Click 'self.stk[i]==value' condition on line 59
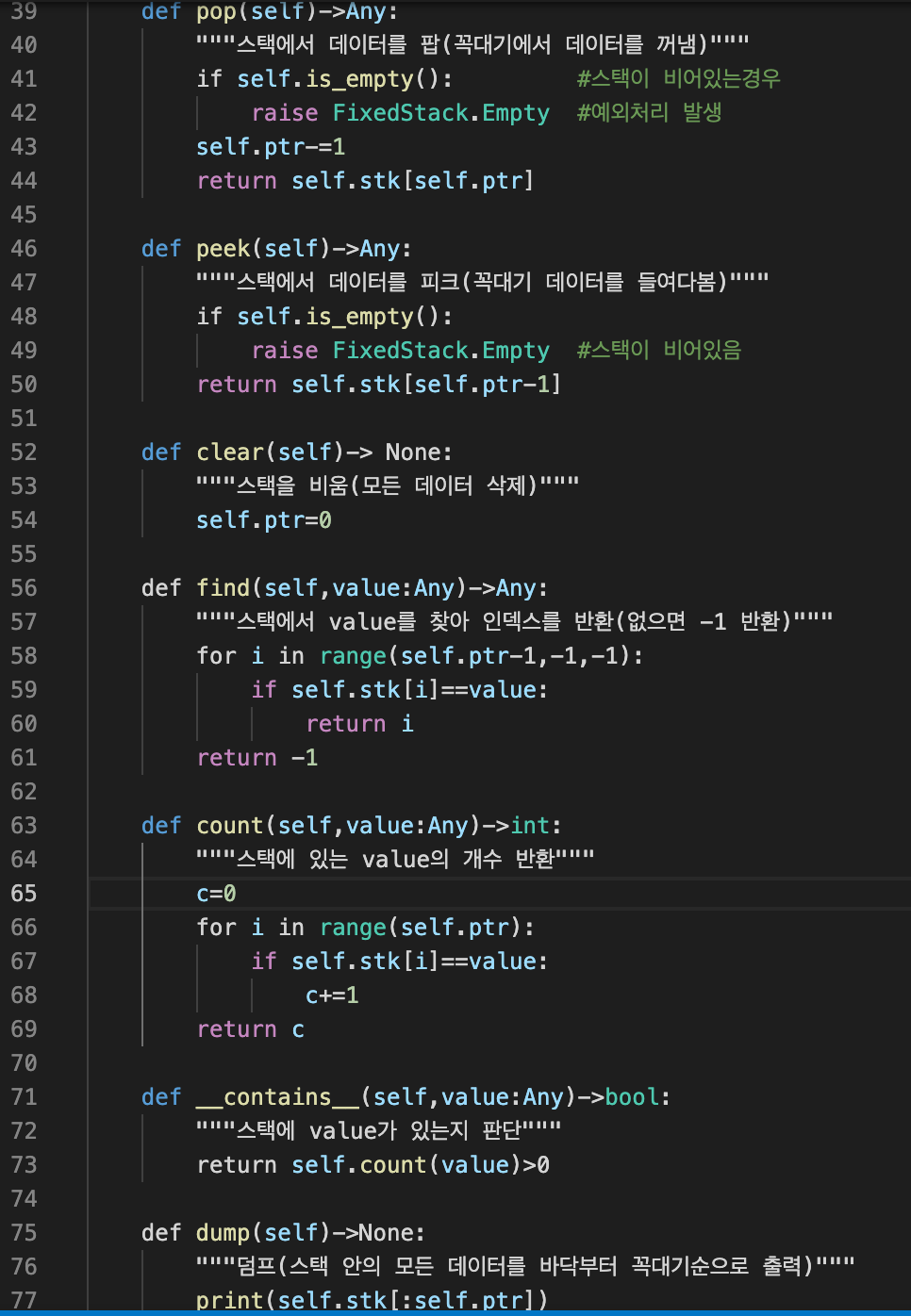This screenshot has width=911, height=1316. point(414,690)
